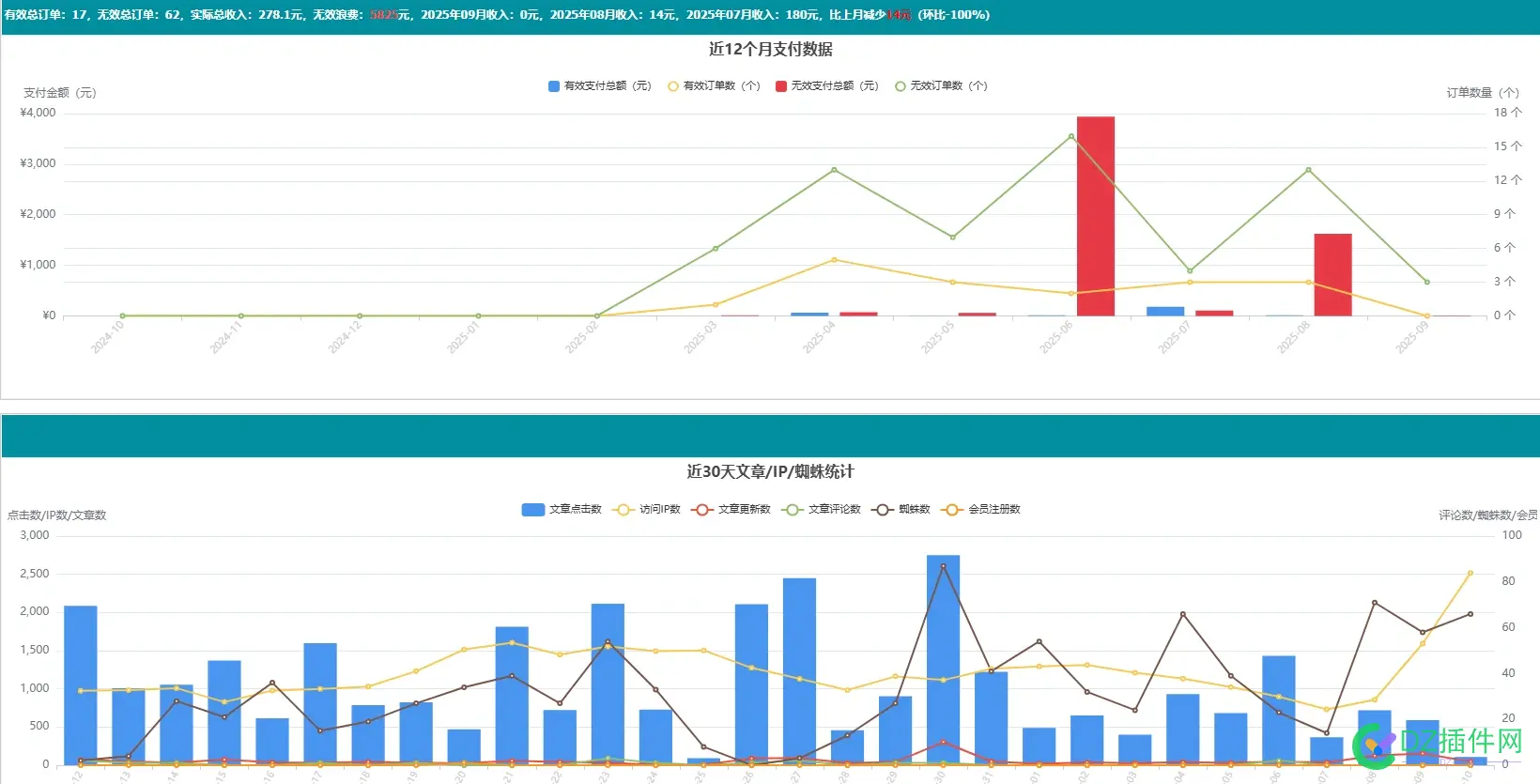
Task: Click the green peak point above 2025-06
Action: click(1071, 137)
